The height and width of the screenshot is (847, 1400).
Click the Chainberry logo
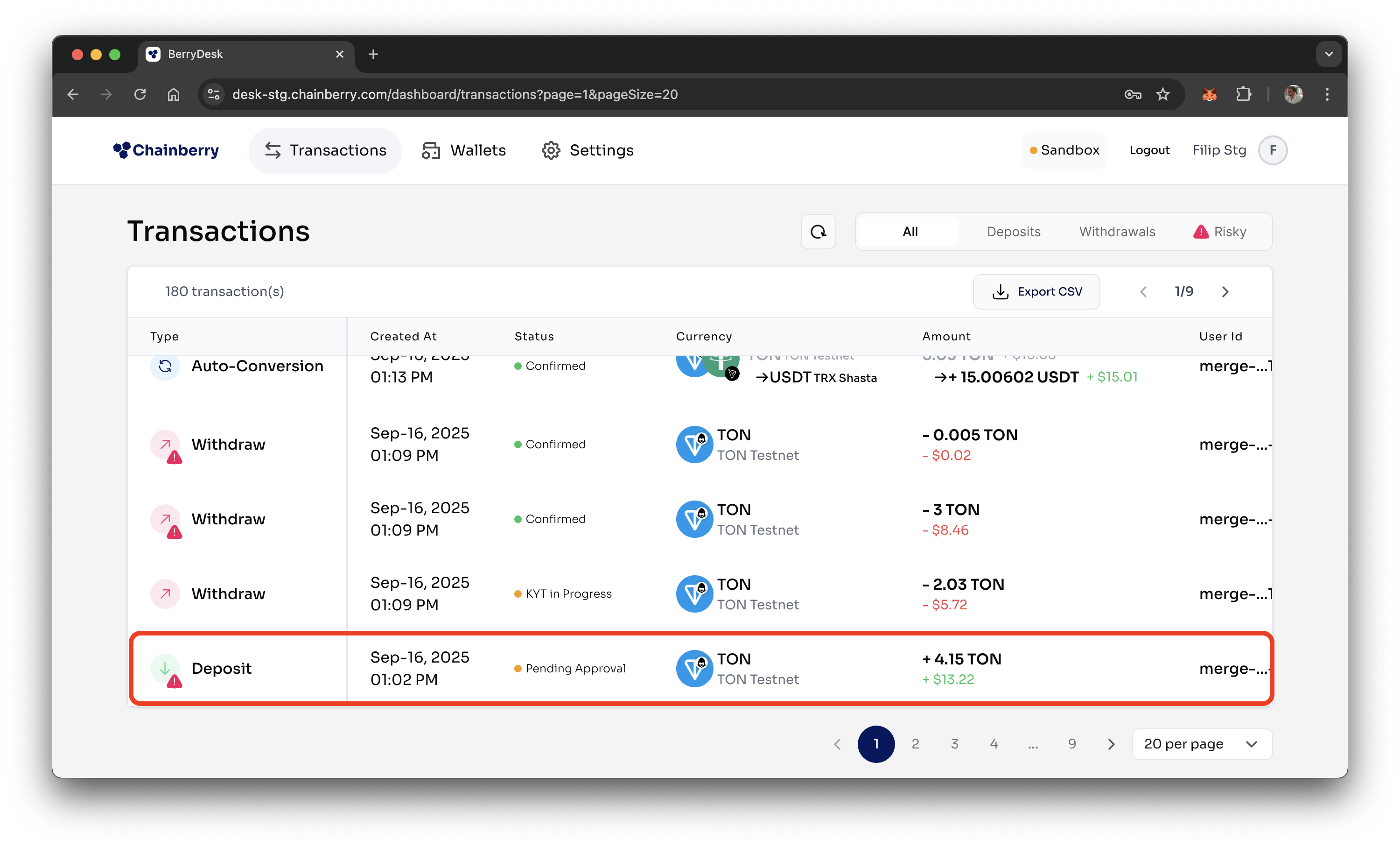coord(166,150)
